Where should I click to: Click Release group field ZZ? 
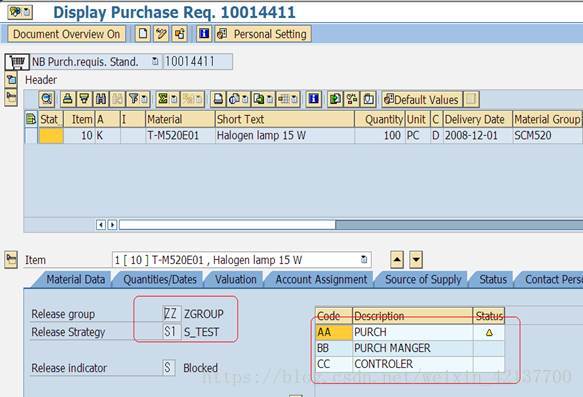pyautogui.click(x=172, y=314)
